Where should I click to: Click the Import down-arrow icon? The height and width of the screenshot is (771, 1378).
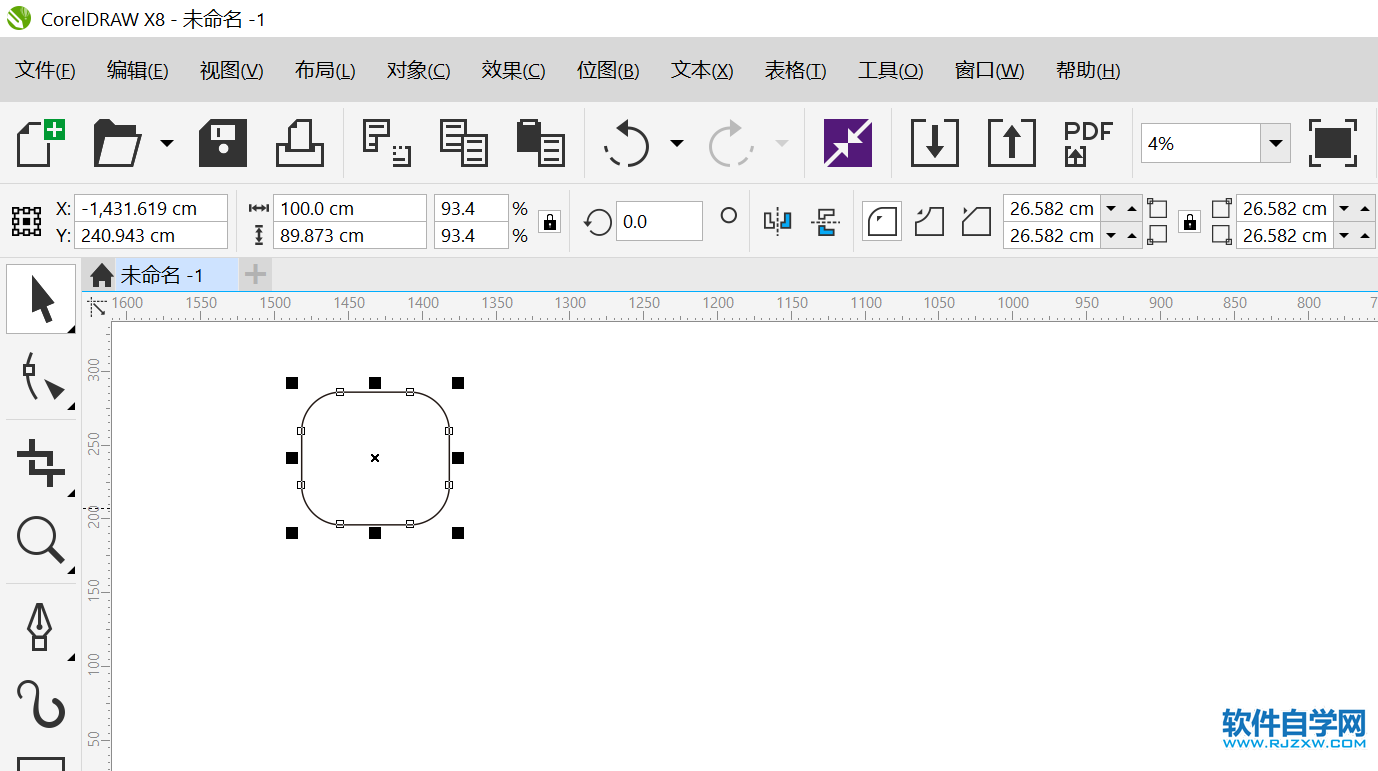pyautogui.click(x=934, y=143)
